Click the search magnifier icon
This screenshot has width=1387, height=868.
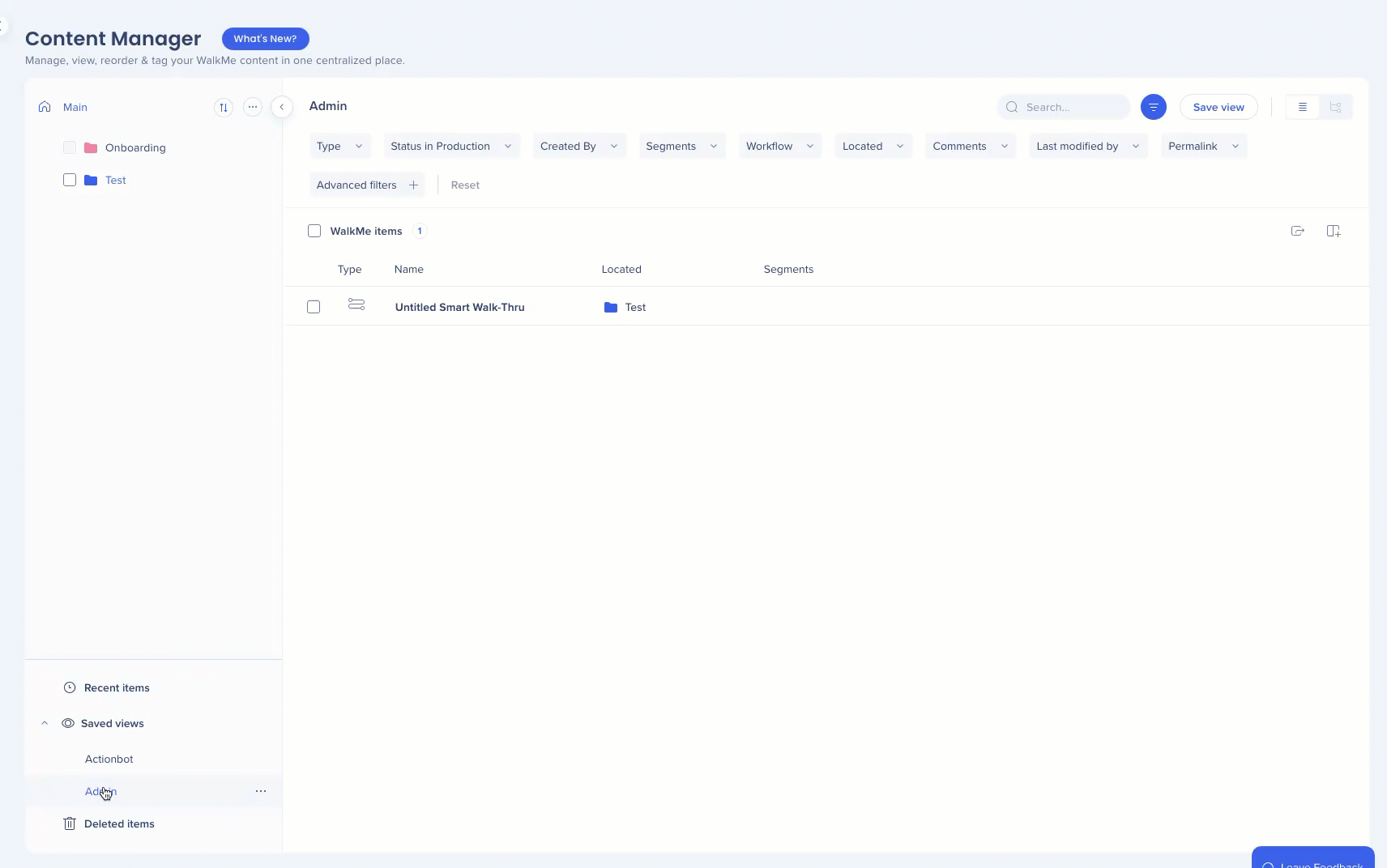(1012, 107)
